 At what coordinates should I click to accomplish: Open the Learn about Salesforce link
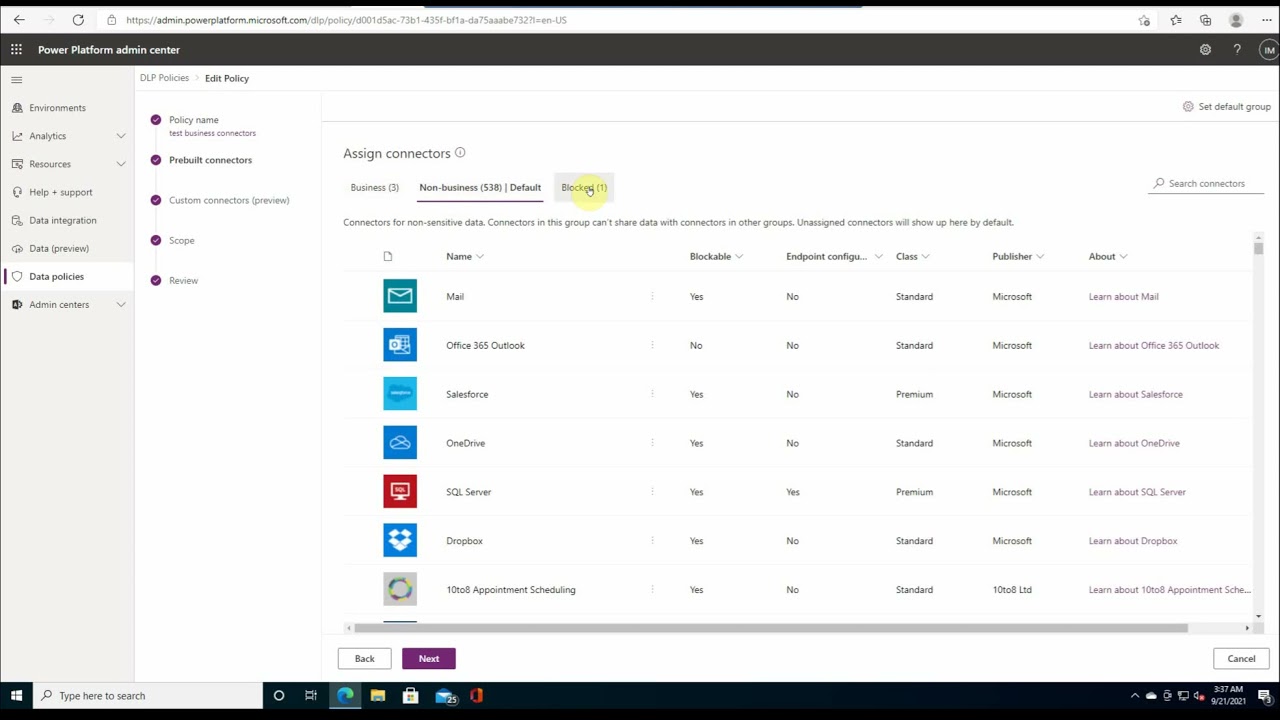[x=1136, y=395]
